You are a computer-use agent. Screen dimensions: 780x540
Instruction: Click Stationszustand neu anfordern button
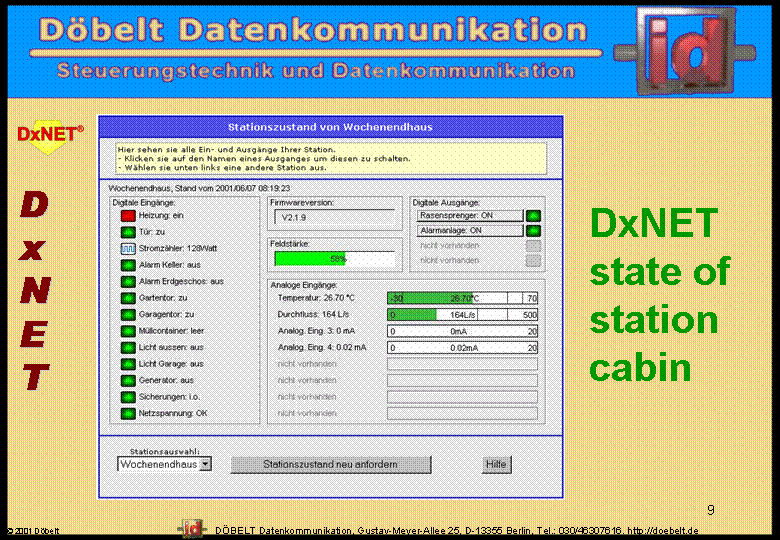[x=331, y=464]
